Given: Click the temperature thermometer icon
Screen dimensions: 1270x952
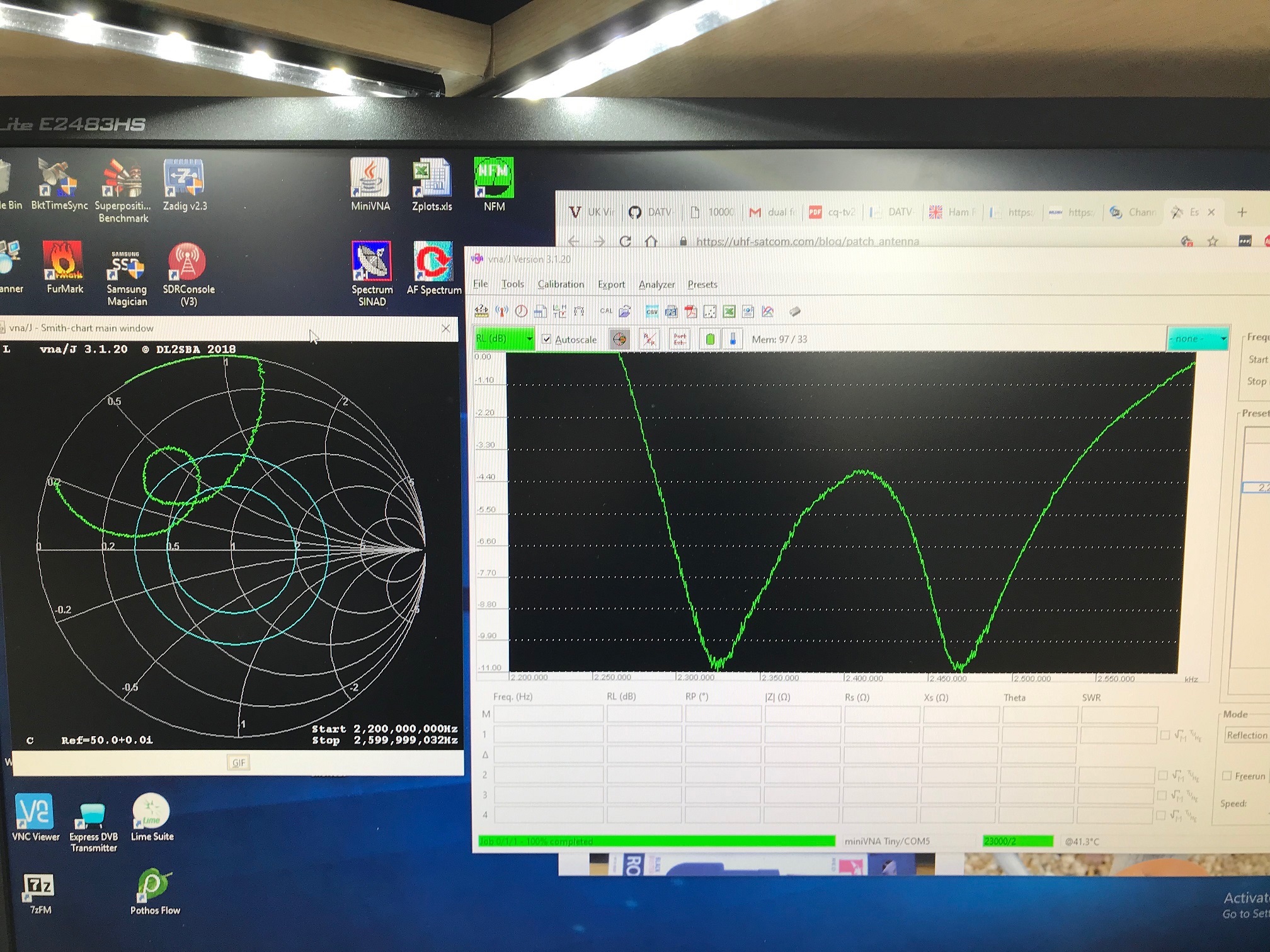Looking at the screenshot, I should (x=733, y=339).
